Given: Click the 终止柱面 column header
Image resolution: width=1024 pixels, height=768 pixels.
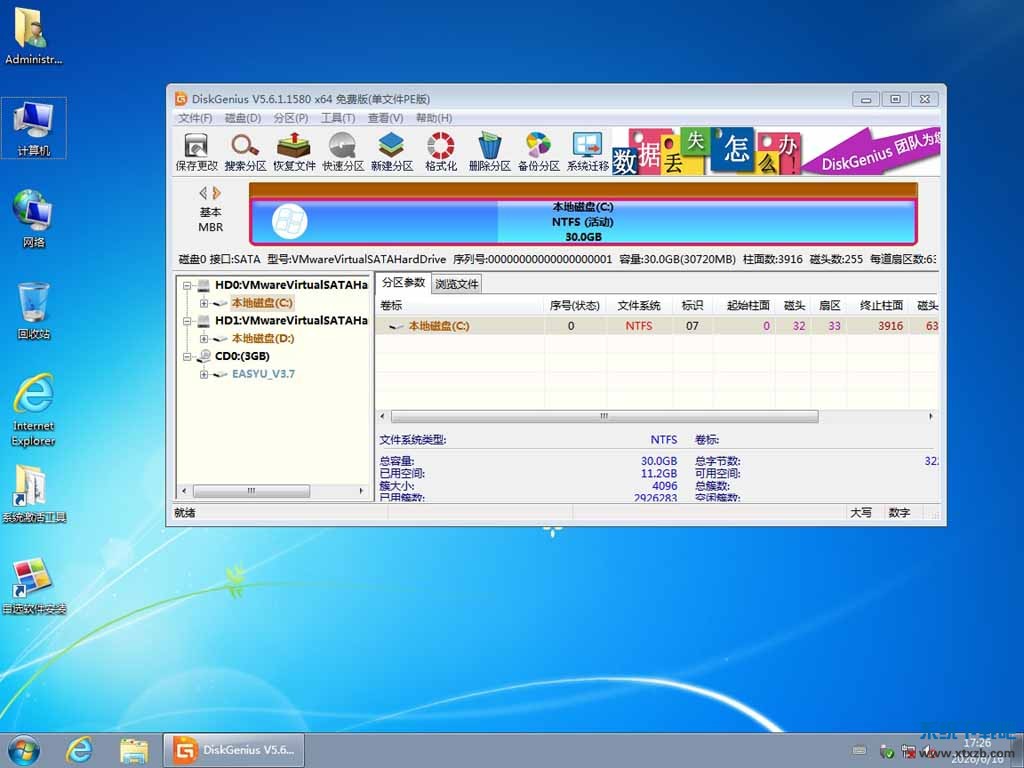Looking at the screenshot, I should coord(877,305).
